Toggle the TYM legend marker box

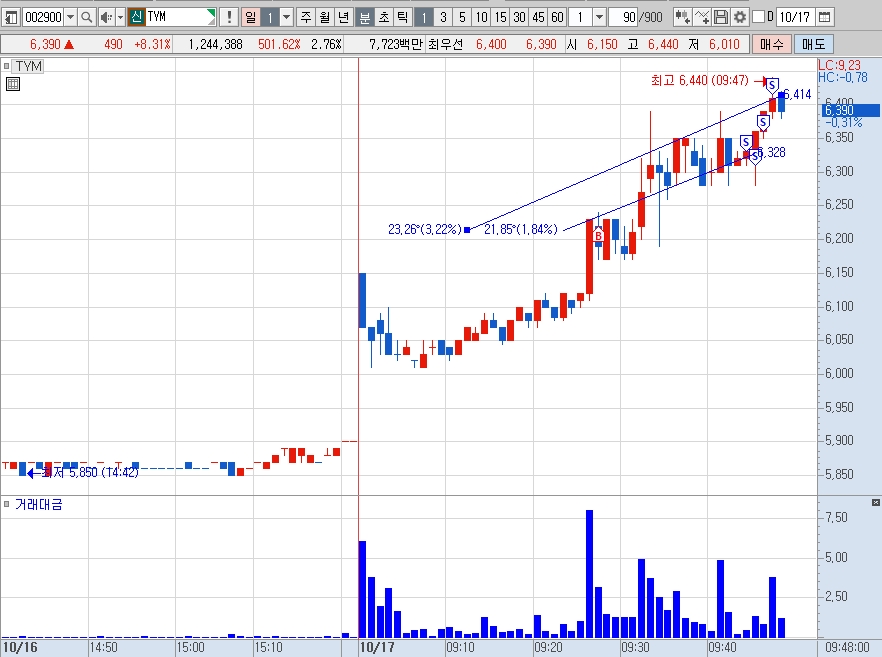[7, 66]
